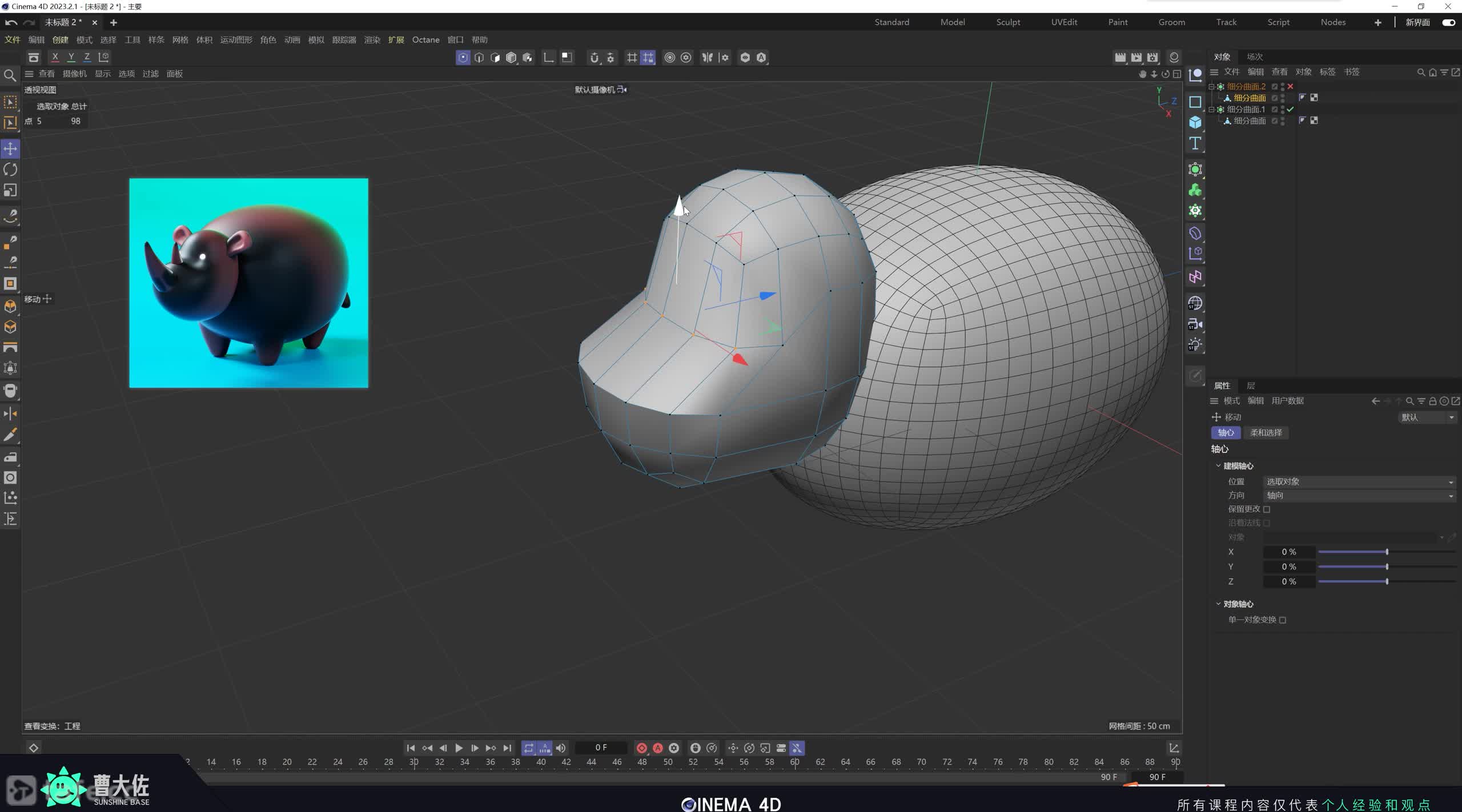Click the 轴心 tab button
The width and height of the screenshot is (1462, 812).
coord(1226,433)
